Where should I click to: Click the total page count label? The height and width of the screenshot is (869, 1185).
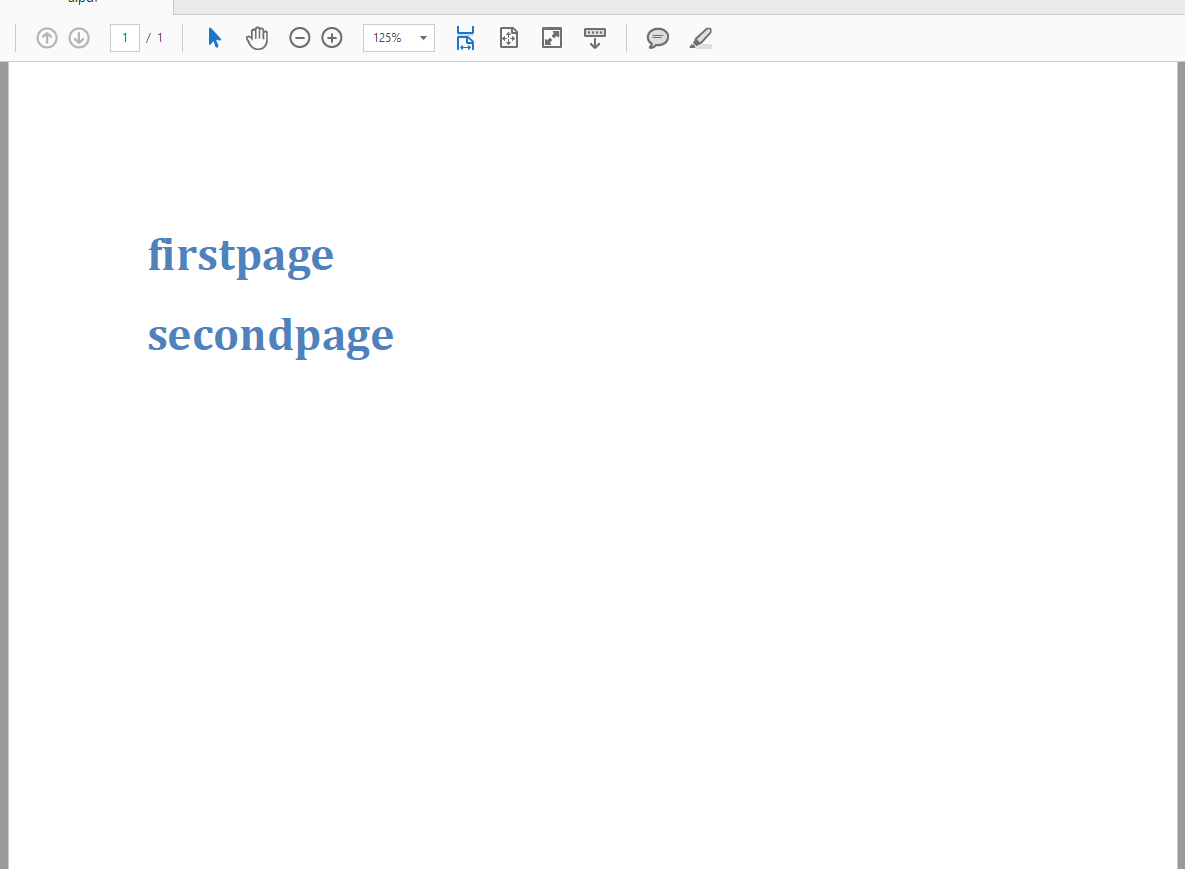(x=160, y=38)
